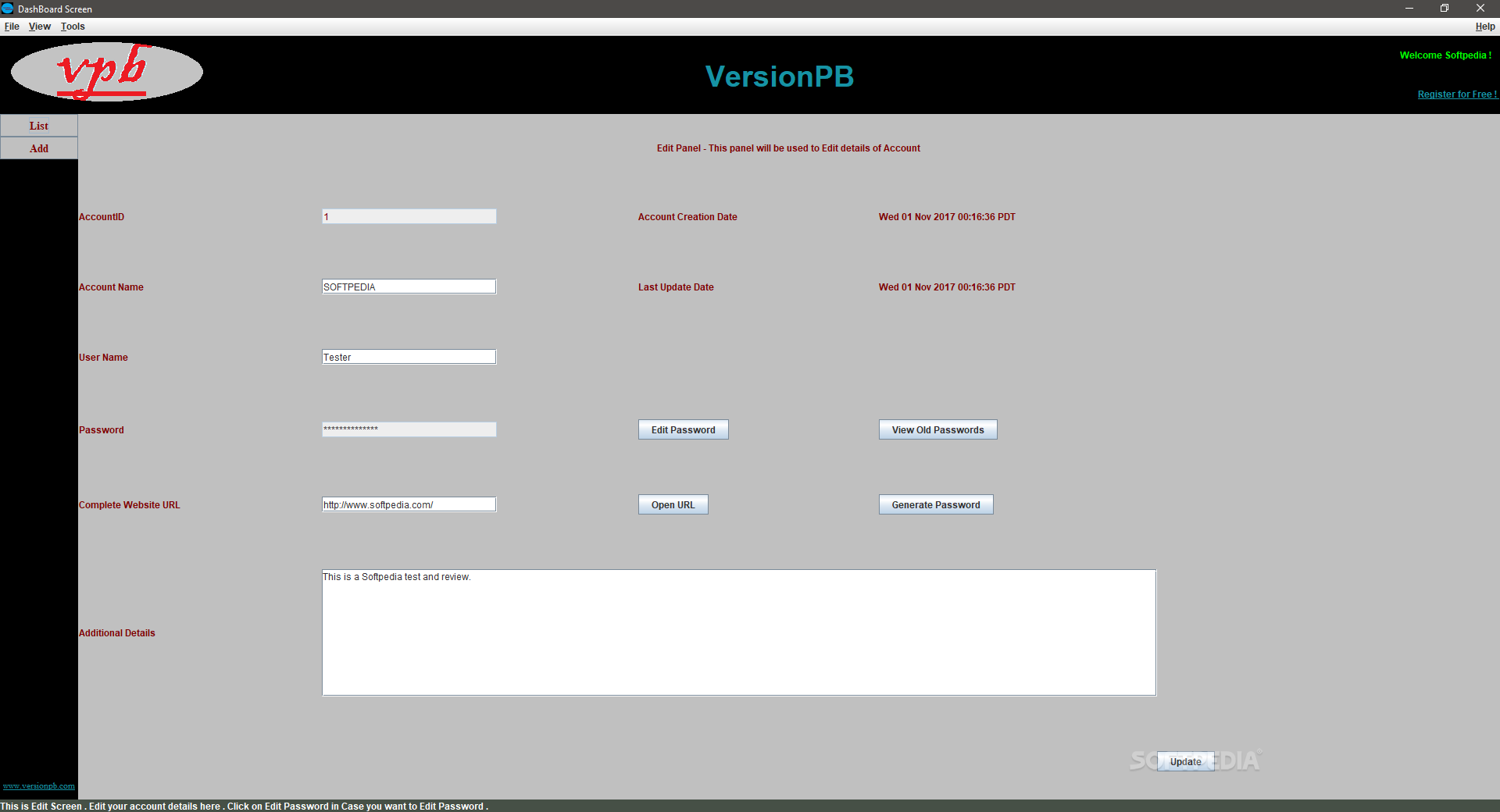Click the Account Creation Date label
1500x812 pixels.
[687, 217]
